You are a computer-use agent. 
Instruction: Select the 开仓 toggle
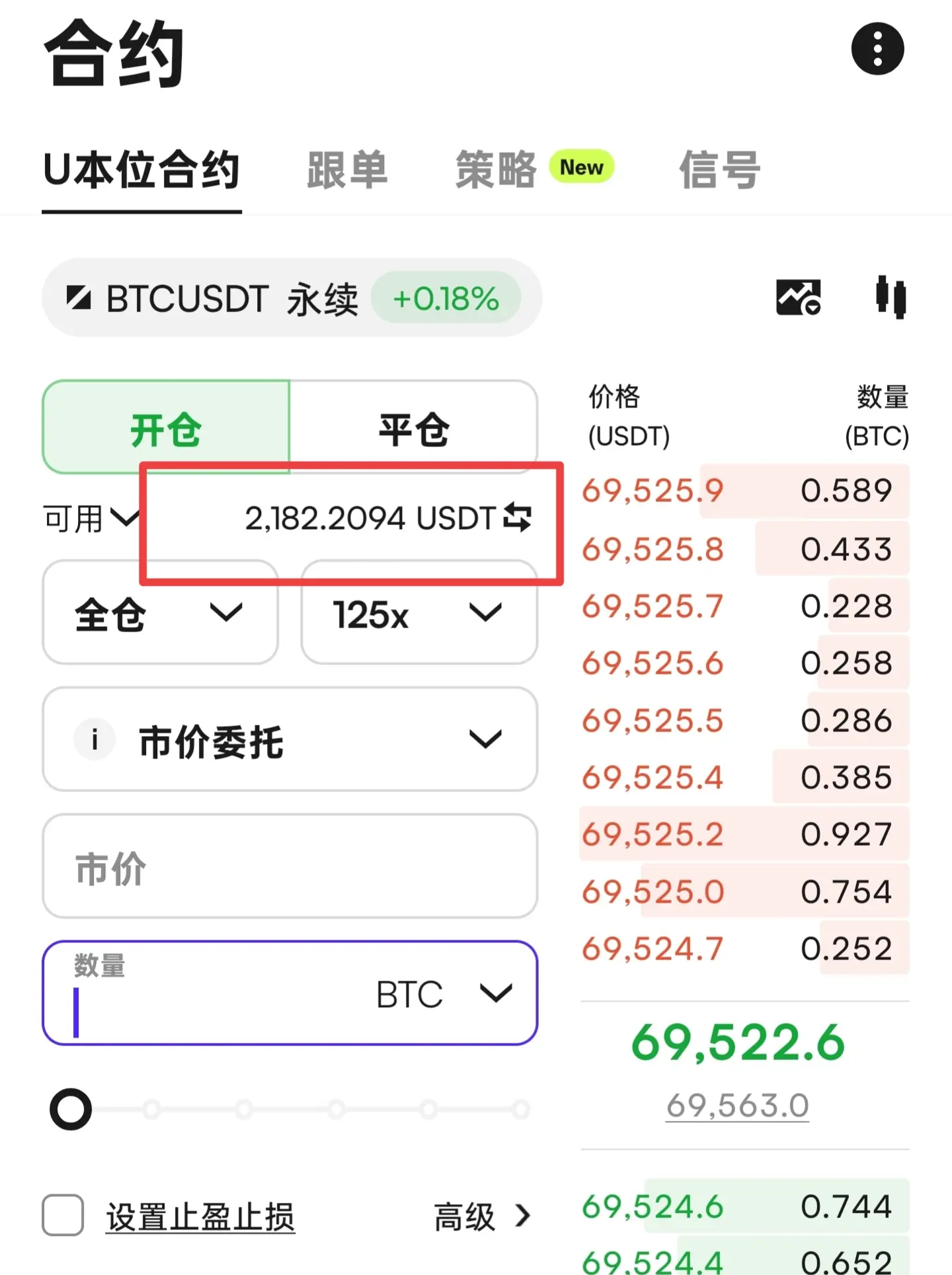166,427
